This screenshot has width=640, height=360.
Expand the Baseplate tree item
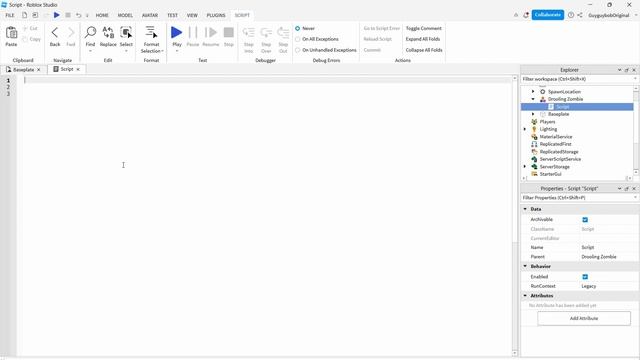pyautogui.click(x=533, y=114)
